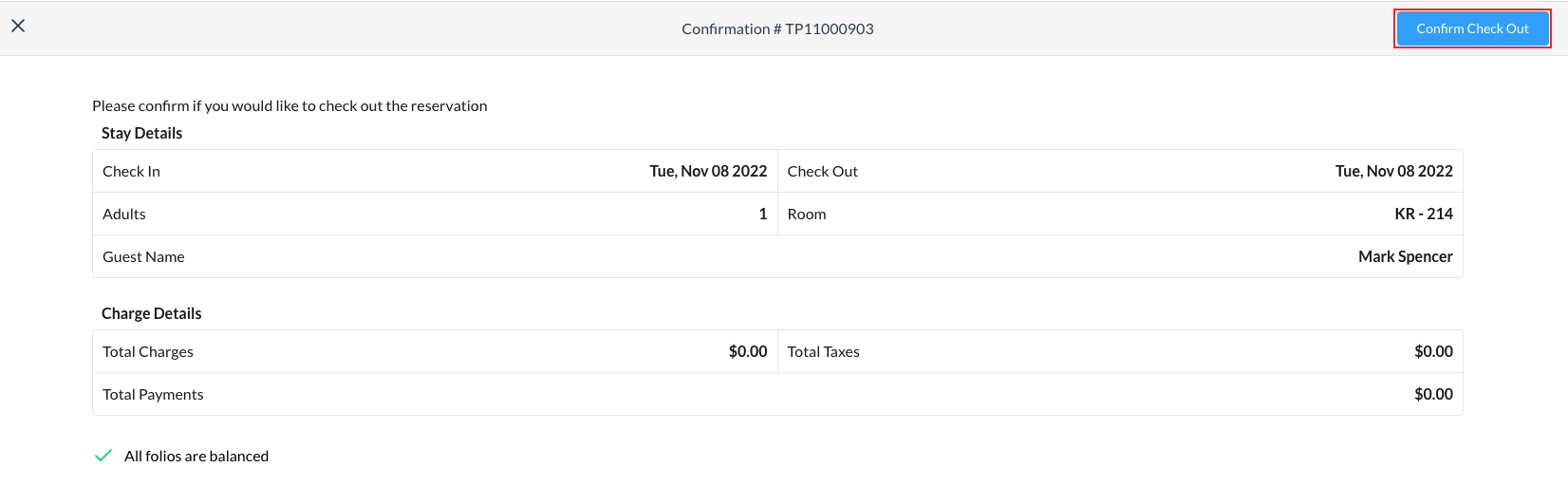Screen dimensions: 1568x486
Task: Close the check-out confirmation dialog
Action: 18,27
